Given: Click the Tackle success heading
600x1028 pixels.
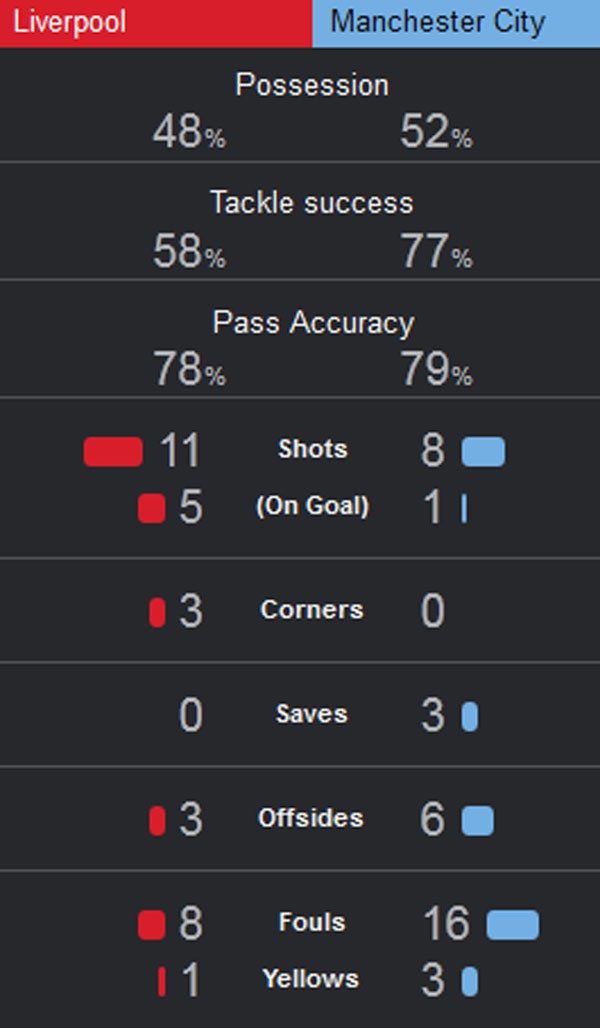Looking at the screenshot, I should (312, 203).
